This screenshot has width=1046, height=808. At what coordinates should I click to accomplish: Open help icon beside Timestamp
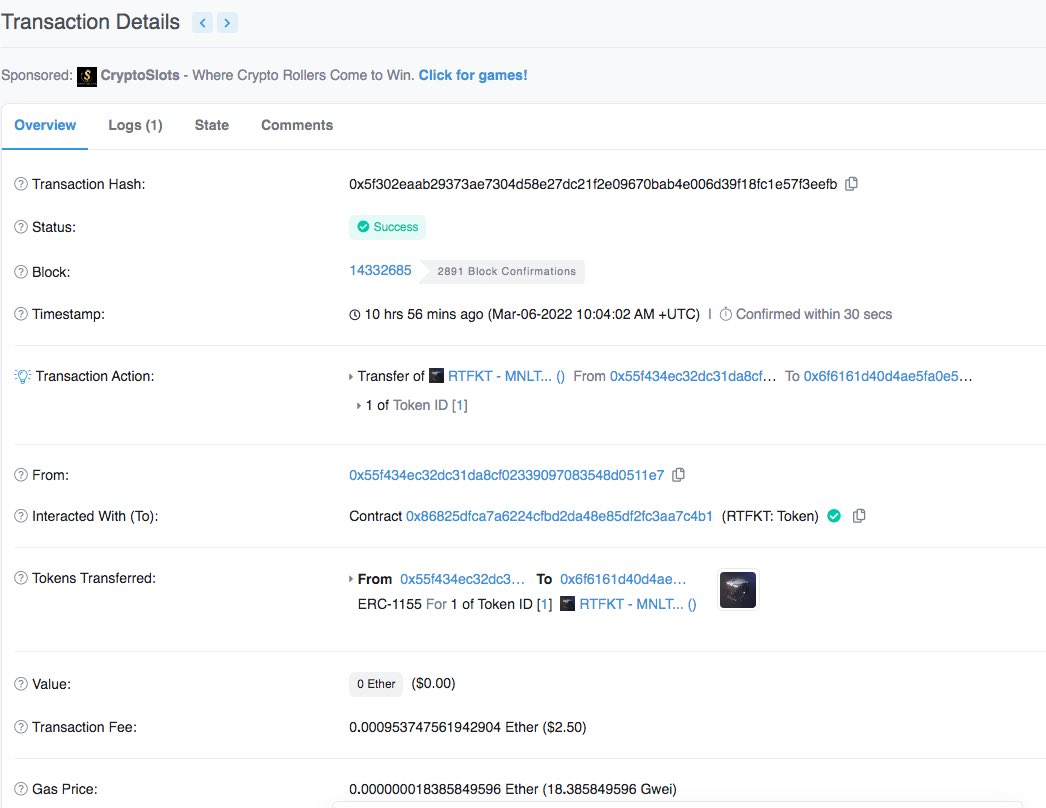[x=21, y=314]
